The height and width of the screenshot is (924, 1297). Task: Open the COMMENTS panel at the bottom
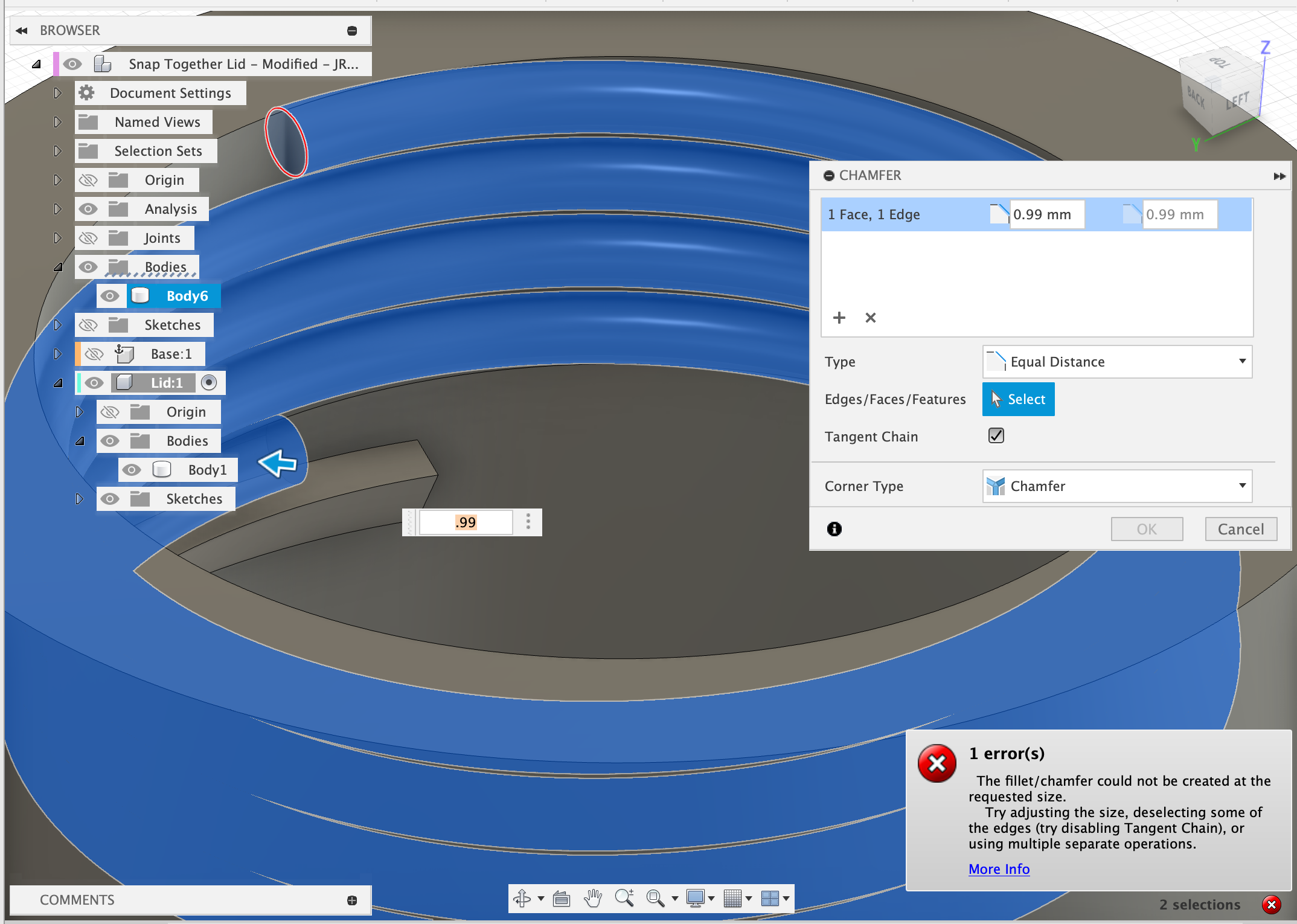(77, 899)
